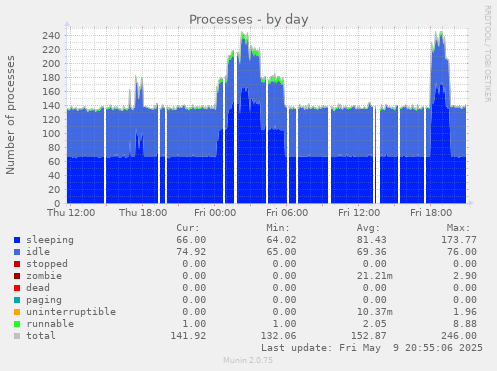Click the 'Max:' column header
The height and width of the screenshot is (371, 497).
[458, 228]
